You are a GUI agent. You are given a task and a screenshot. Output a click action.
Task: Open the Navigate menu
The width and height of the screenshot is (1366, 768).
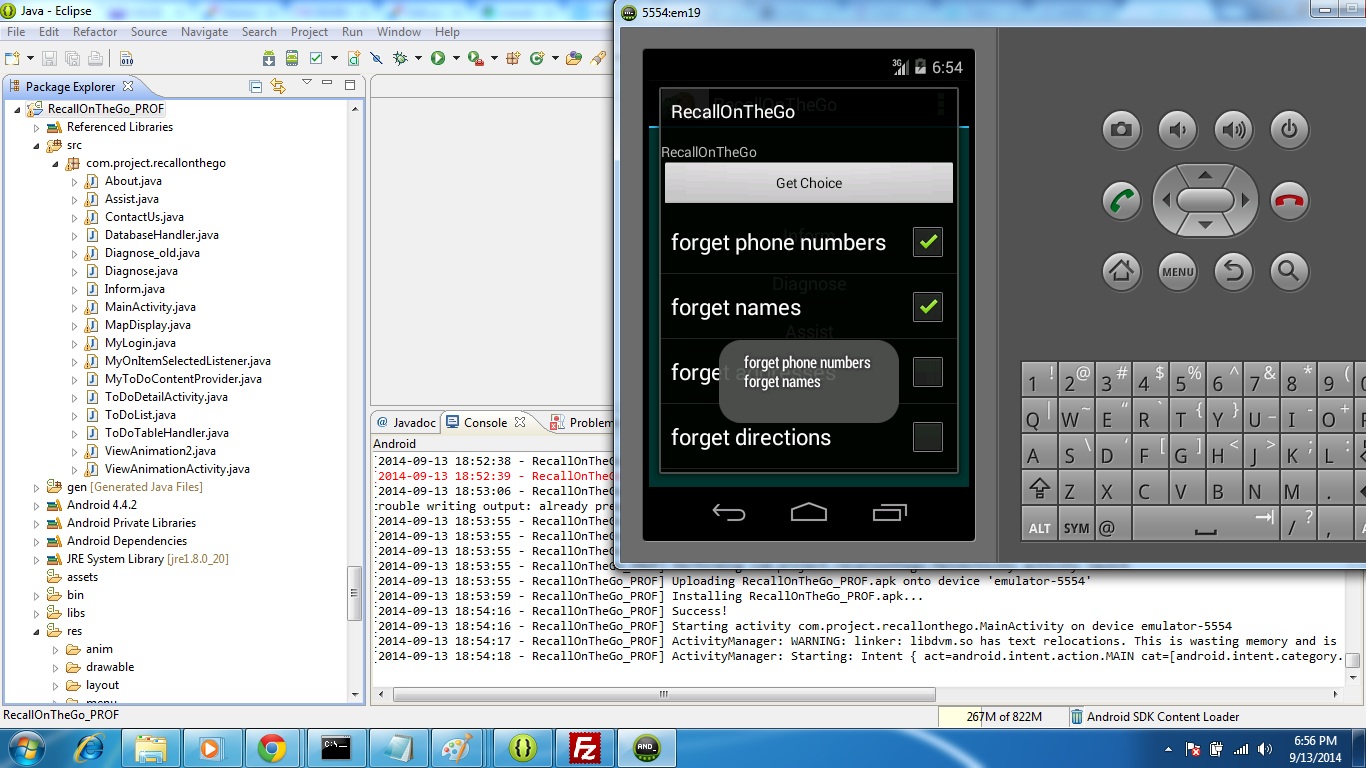[204, 32]
